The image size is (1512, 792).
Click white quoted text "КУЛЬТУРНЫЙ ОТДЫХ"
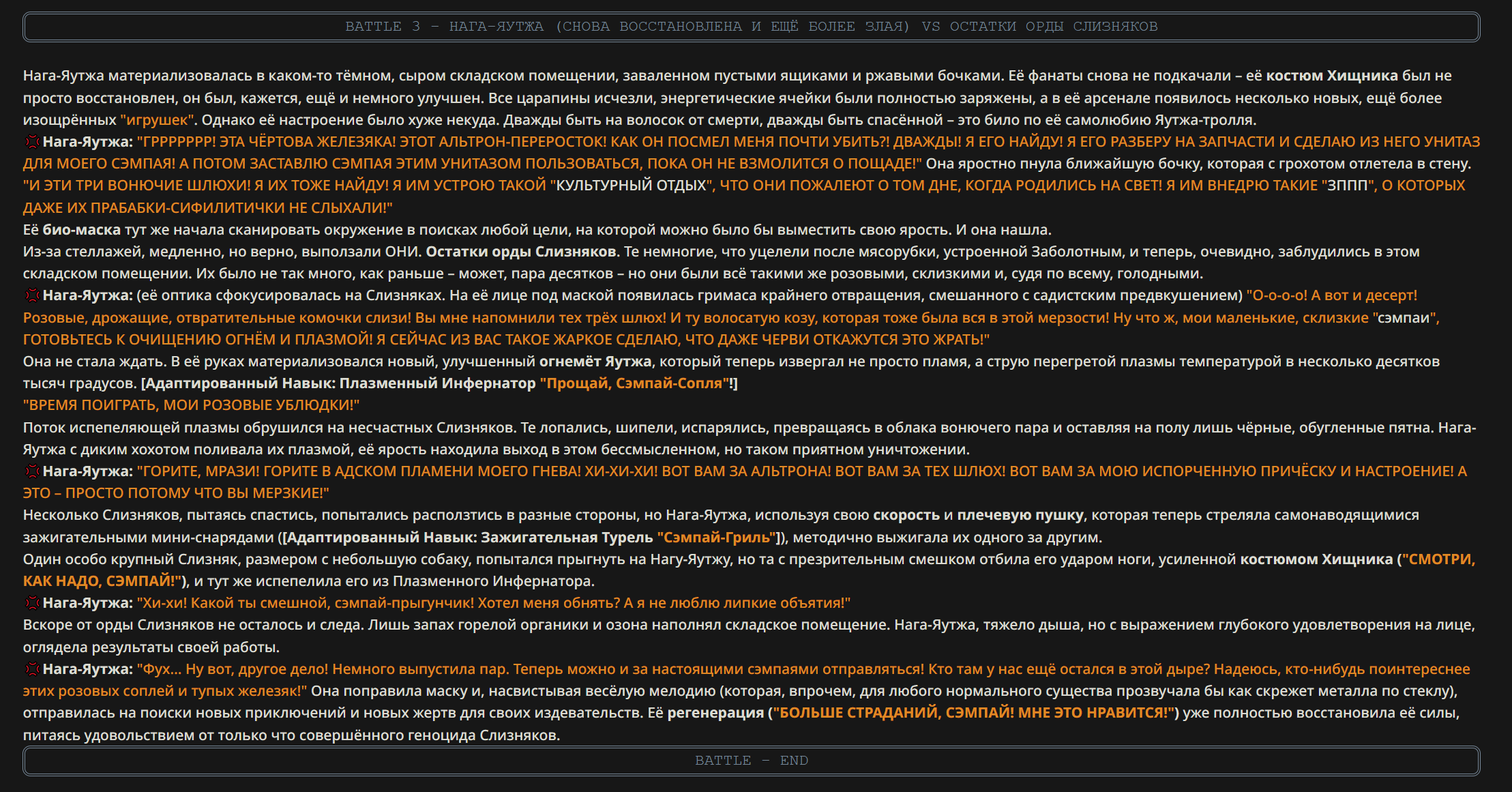click(x=632, y=186)
